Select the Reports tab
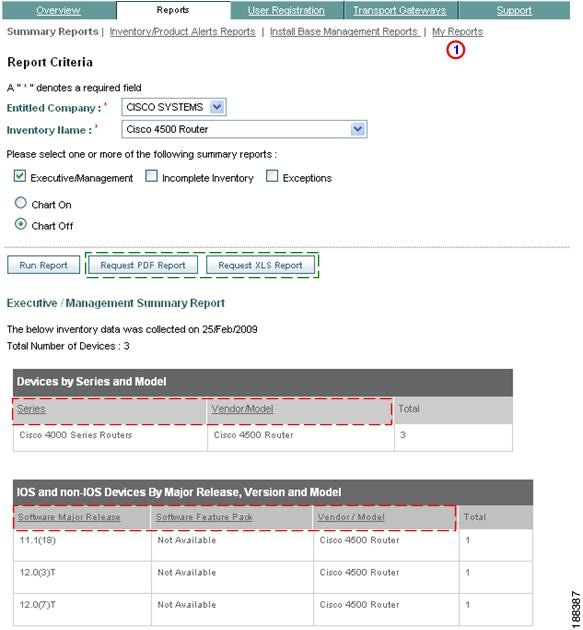583x630 pixels. [x=173, y=10]
